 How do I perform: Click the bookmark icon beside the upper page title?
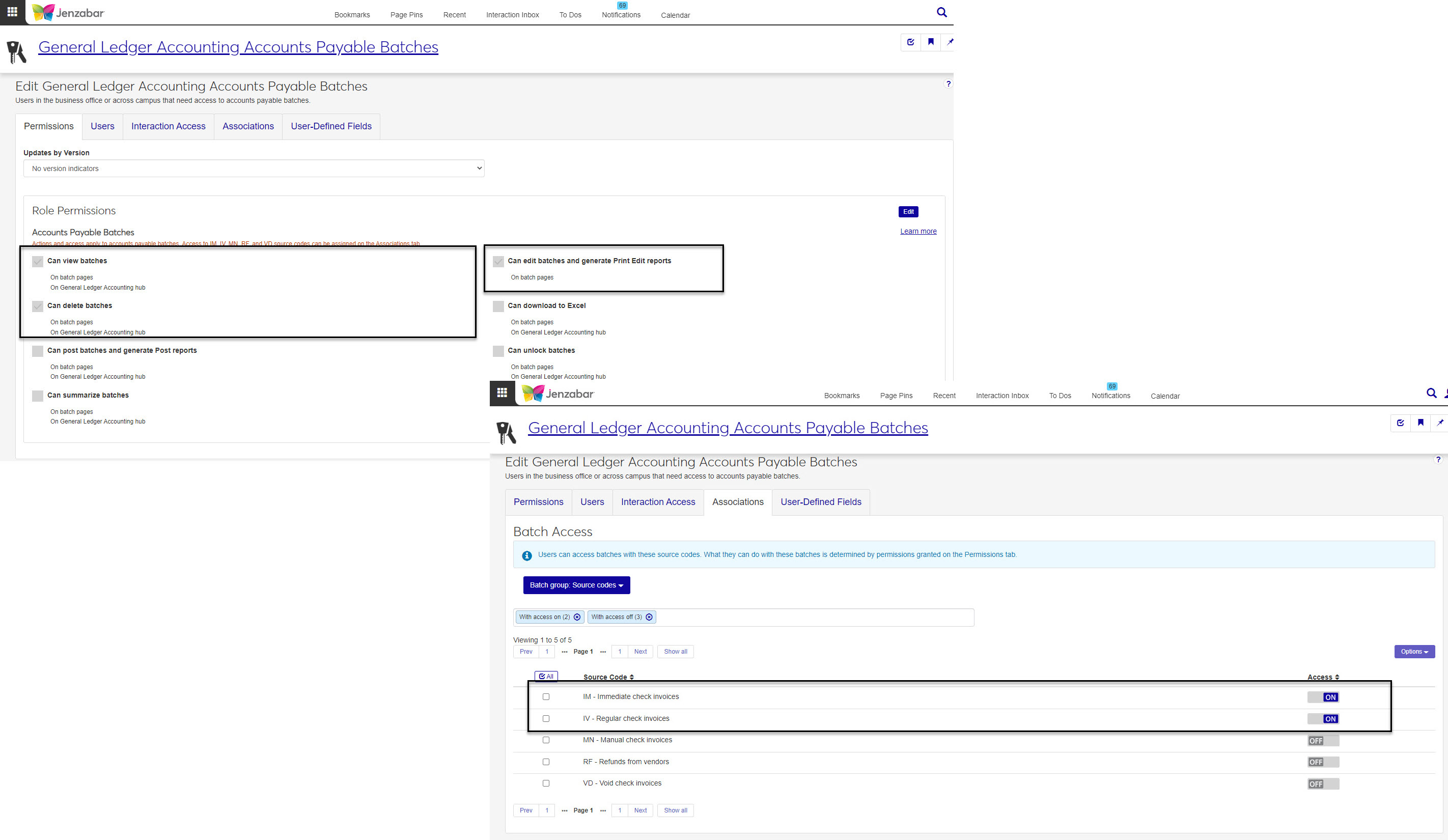[930, 42]
